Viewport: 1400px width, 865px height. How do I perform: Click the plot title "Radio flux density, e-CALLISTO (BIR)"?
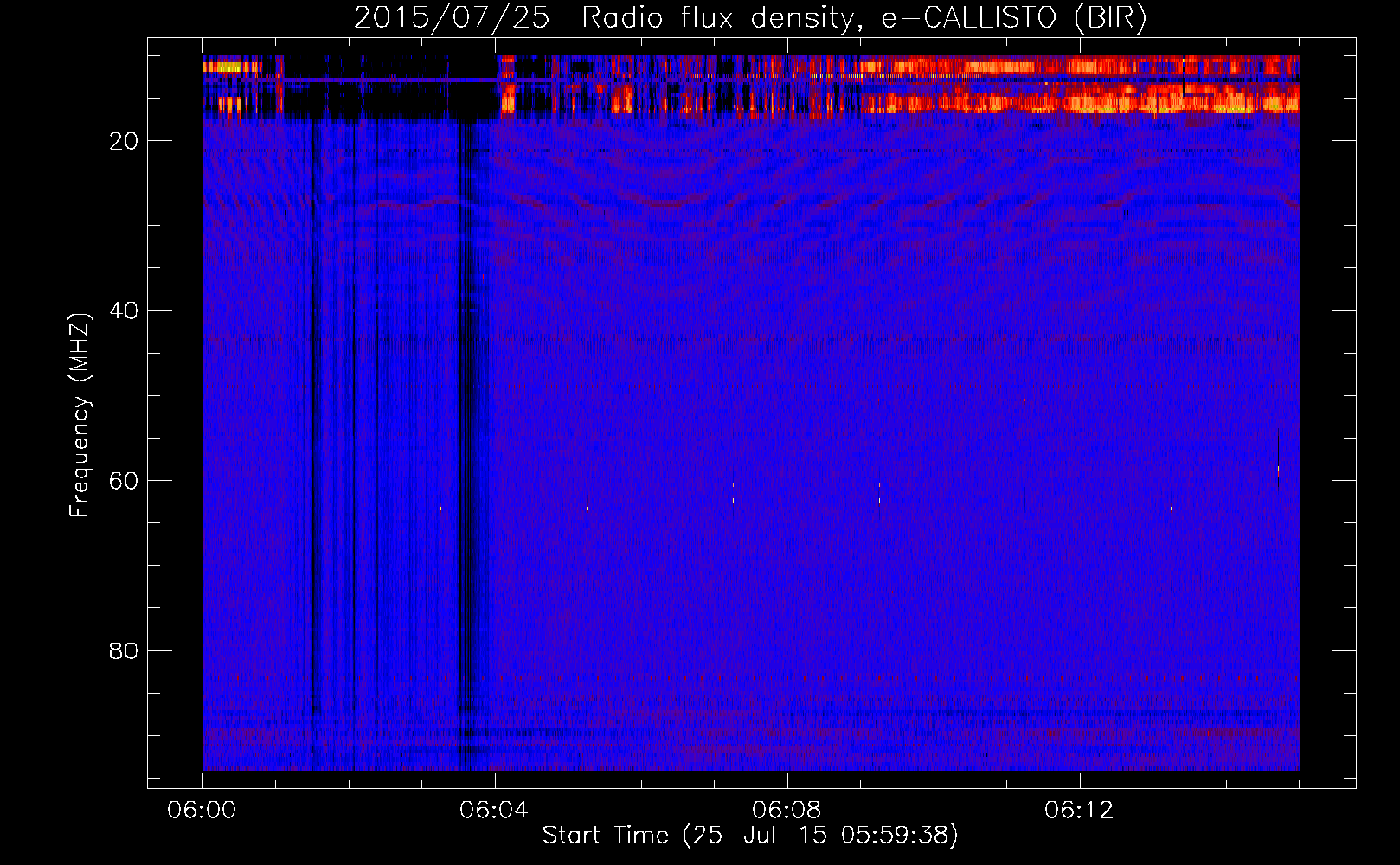pos(864,18)
